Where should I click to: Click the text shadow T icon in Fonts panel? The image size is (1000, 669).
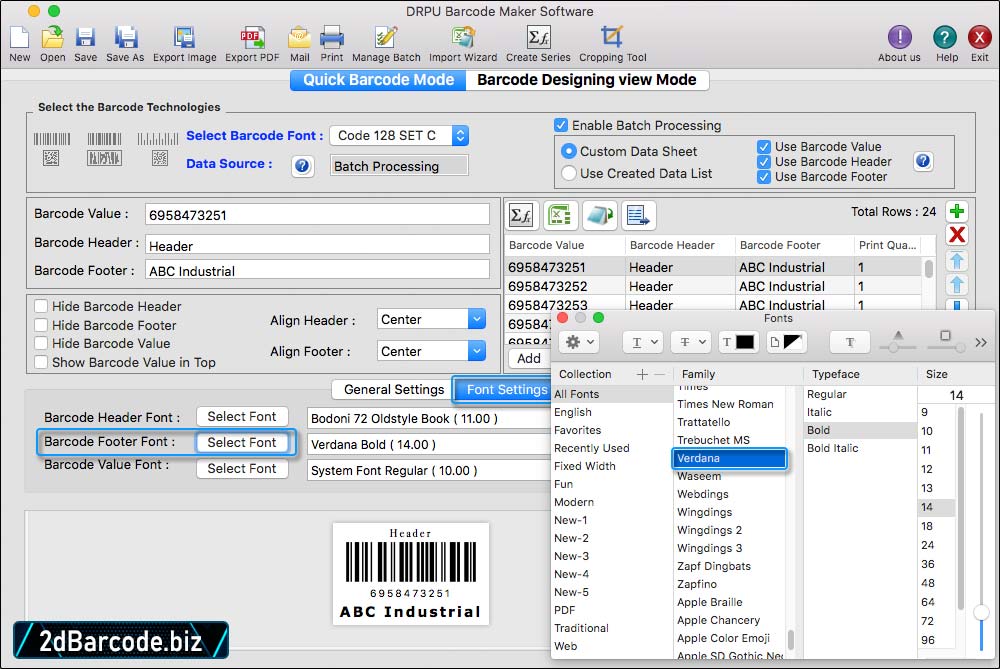click(849, 342)
